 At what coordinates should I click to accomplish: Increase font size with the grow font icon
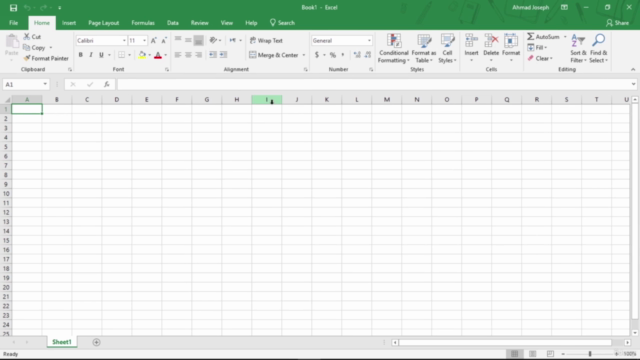[153, 40]
